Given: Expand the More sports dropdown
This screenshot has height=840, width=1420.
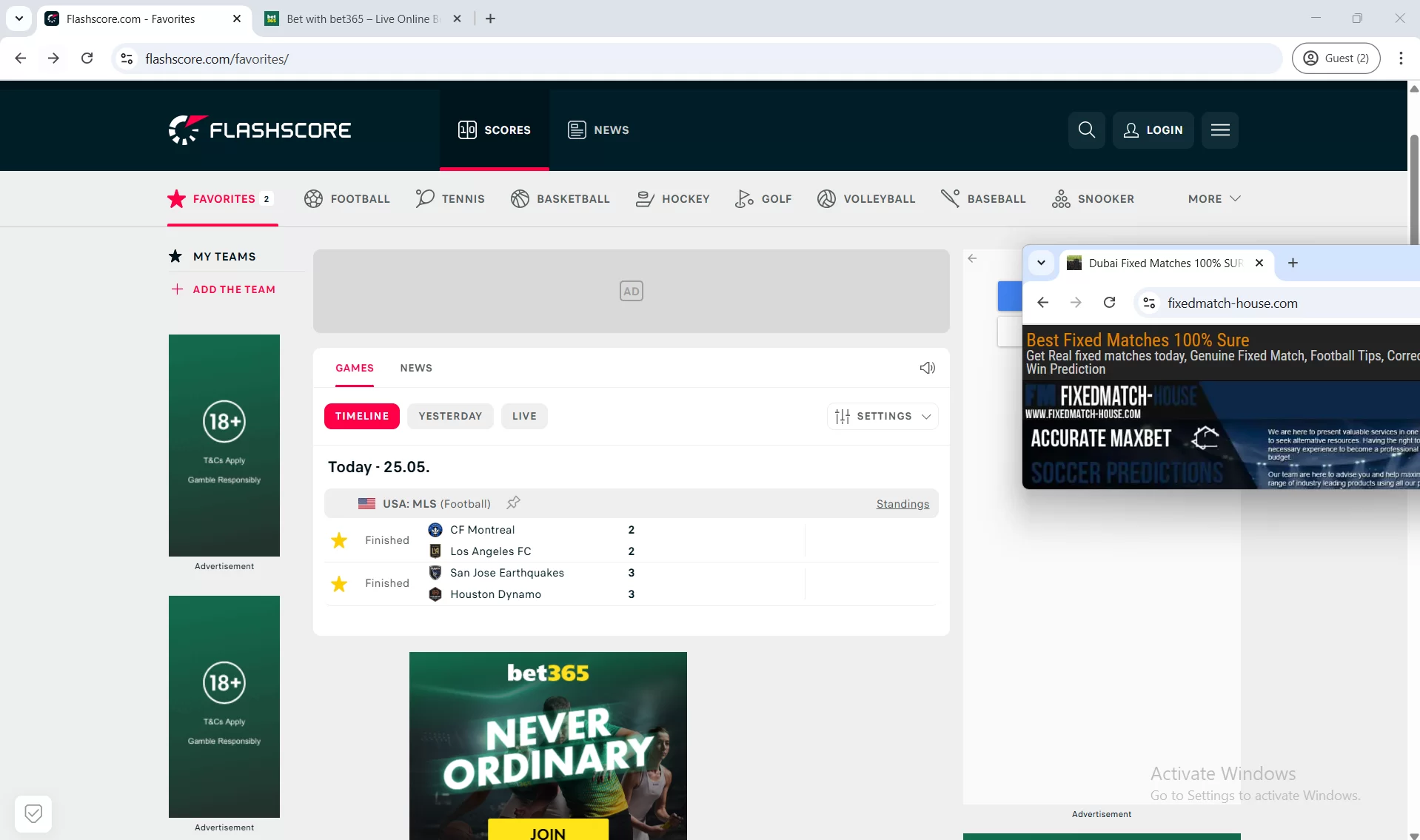Looking at the screenshot, I should tap(1213, 198).
